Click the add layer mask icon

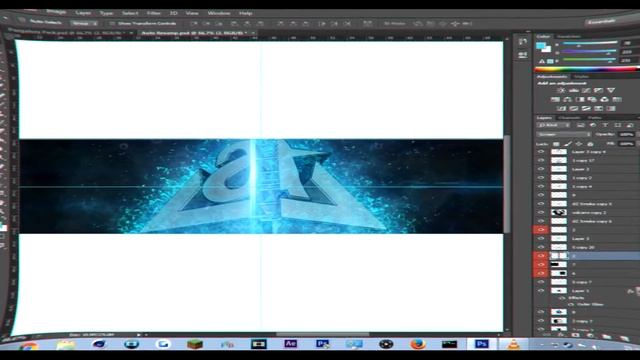tap(575, 335)
